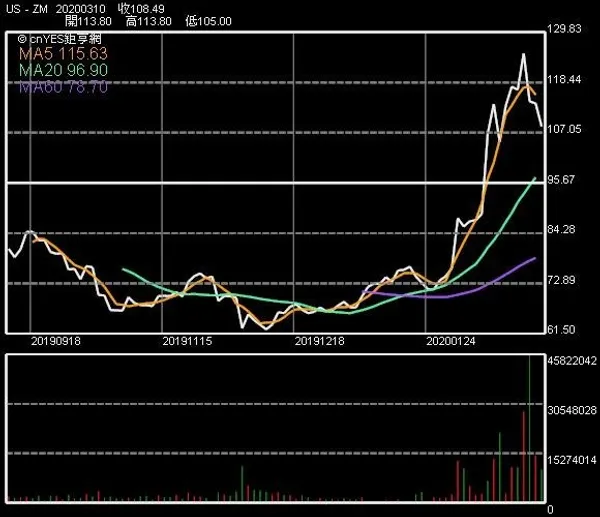600x517 pixels.
Task: Click the tallest green volume bar
Action: pos(530,428)
